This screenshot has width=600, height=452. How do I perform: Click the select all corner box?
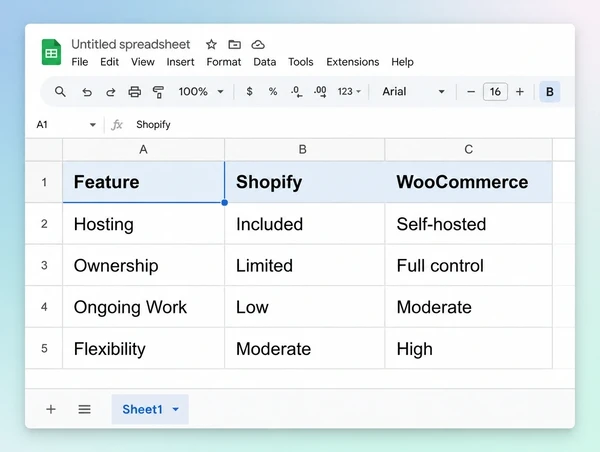coord(44,150)
